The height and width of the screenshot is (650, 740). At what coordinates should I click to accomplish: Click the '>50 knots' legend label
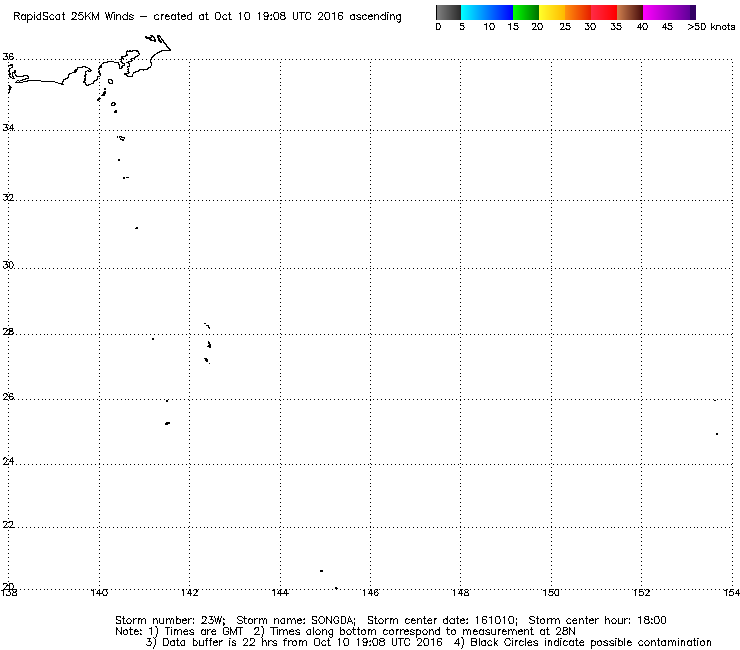[711, 27]
